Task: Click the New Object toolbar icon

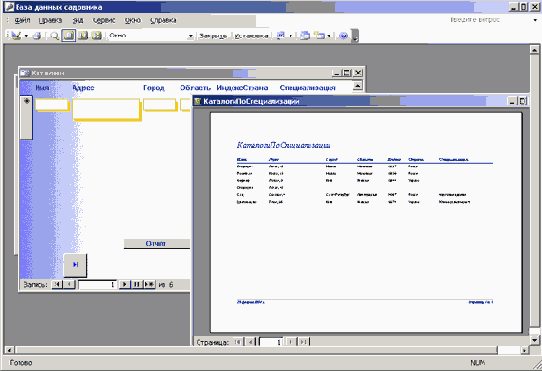Action: [x=319, y=36]
